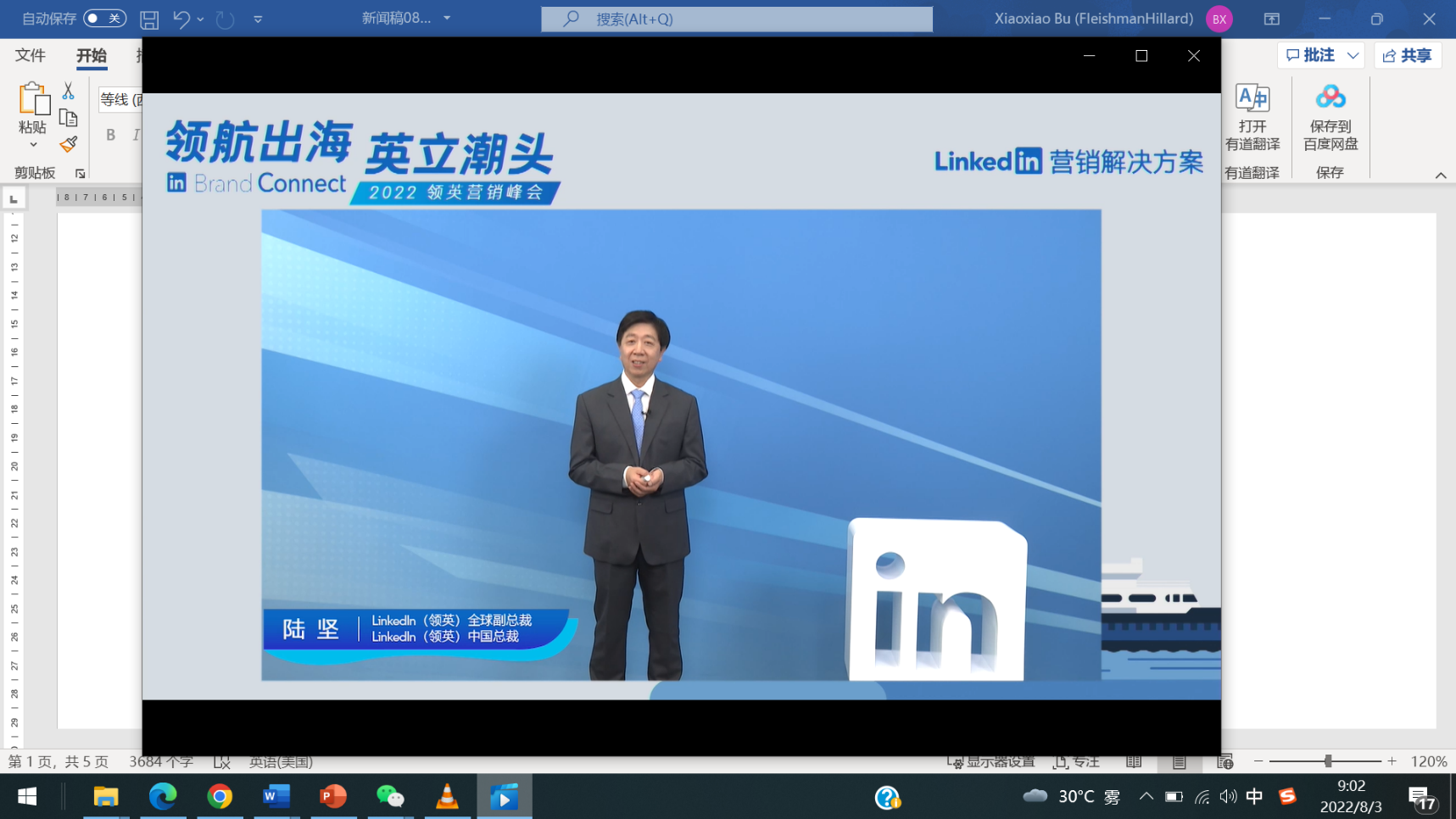Click the Save disk icon in Word title bar
Screen dimensions: 1456x819
(x=149, y=19)
